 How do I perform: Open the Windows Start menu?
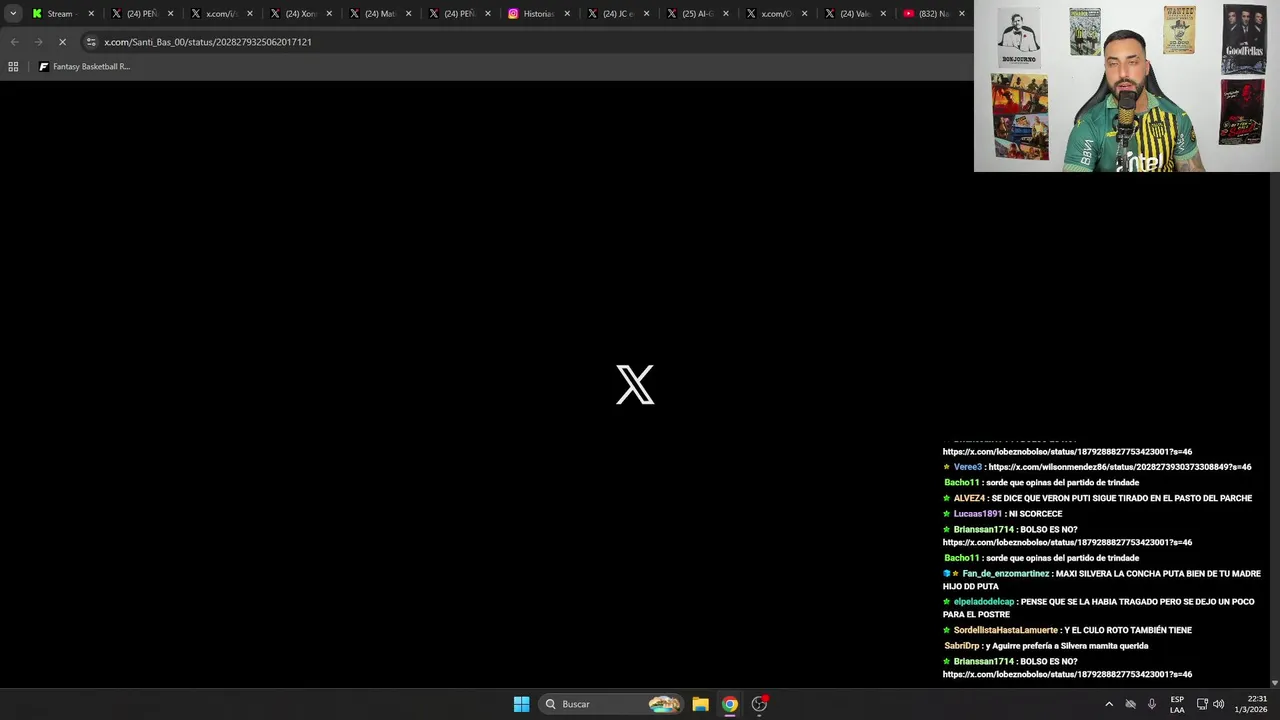tap(521, 704)
